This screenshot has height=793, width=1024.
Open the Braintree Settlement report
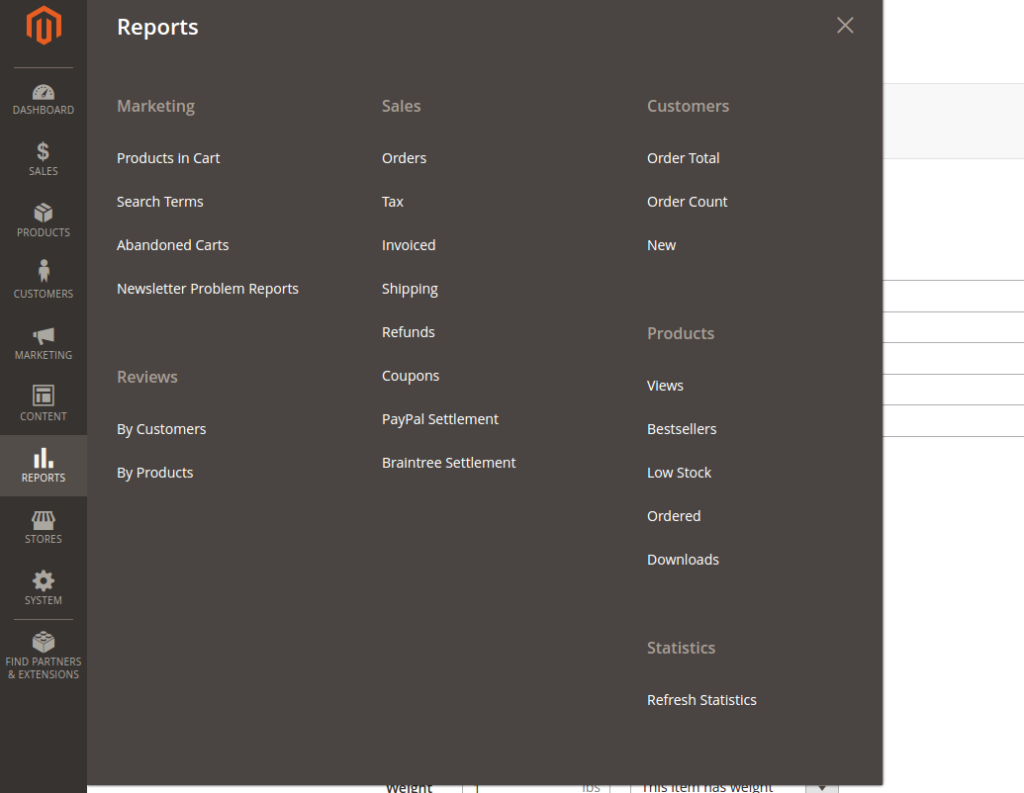(449, 462)
